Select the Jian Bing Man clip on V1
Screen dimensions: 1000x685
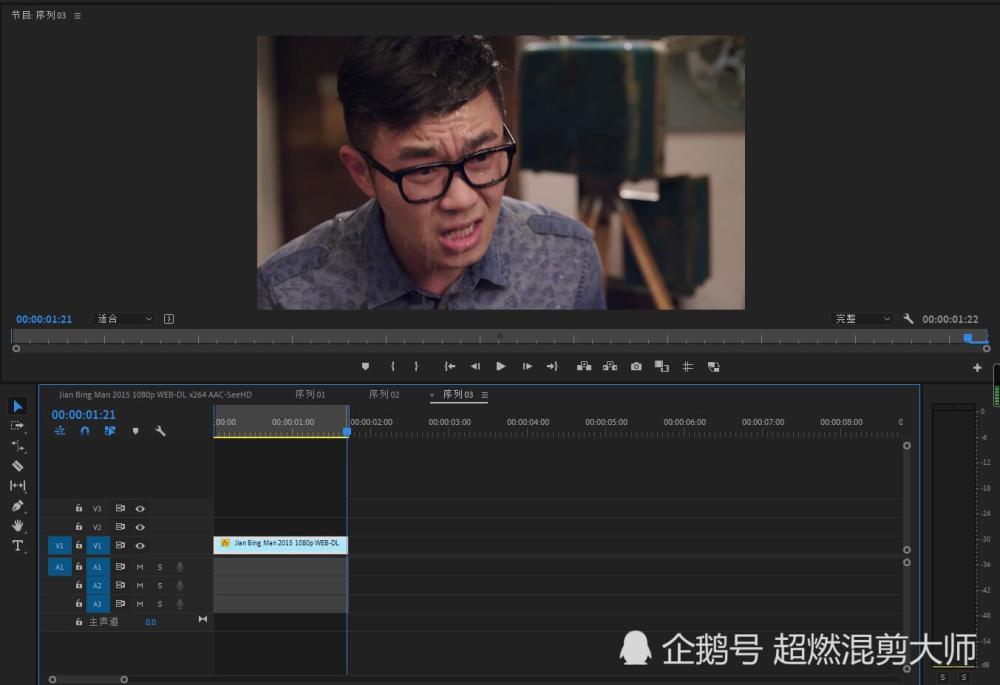click(x=281, y=545)
